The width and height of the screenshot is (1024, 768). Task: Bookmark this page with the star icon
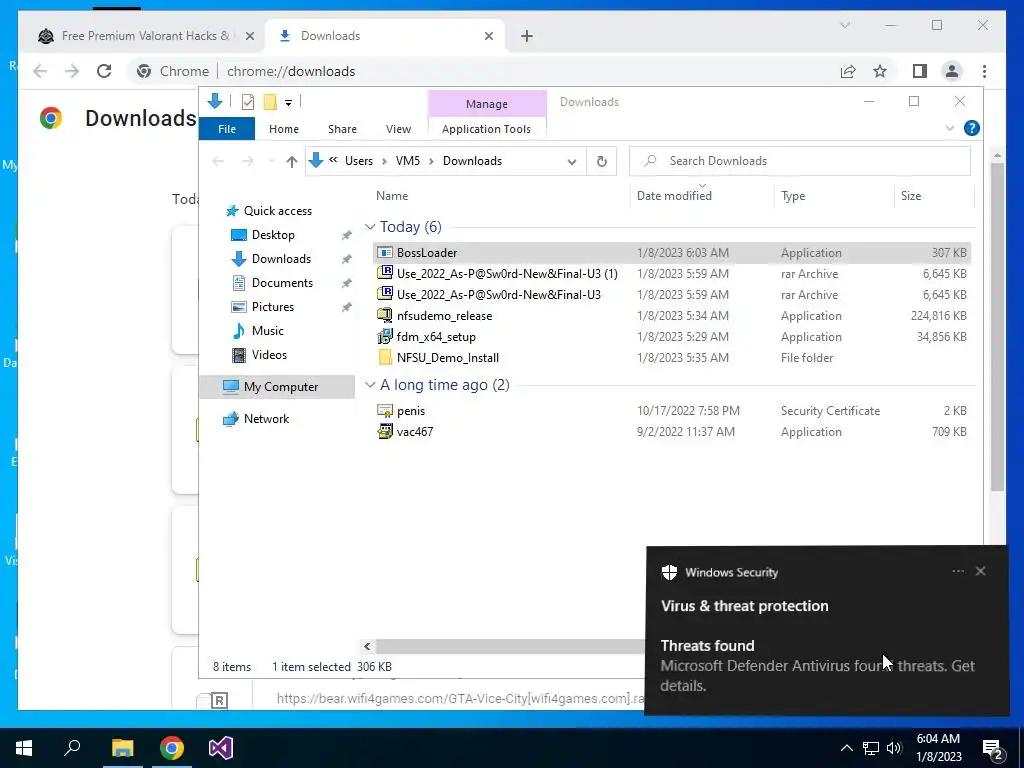880,71
